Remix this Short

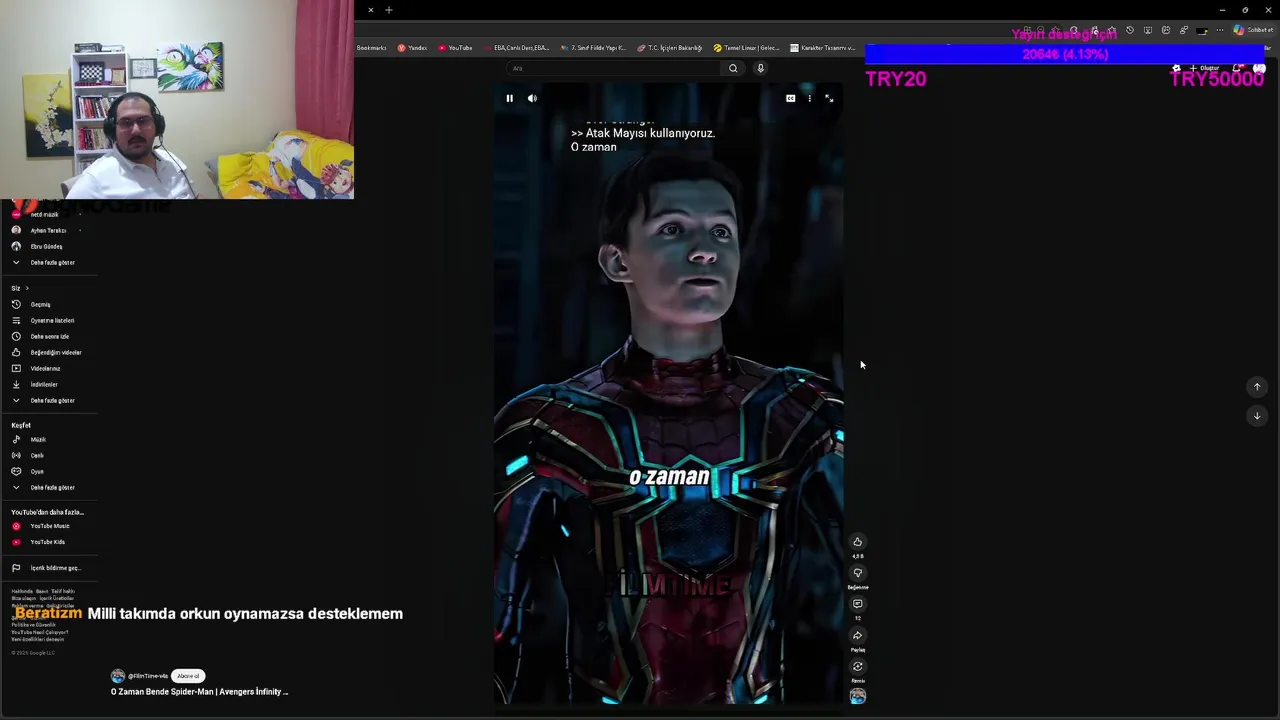[857, 666]
